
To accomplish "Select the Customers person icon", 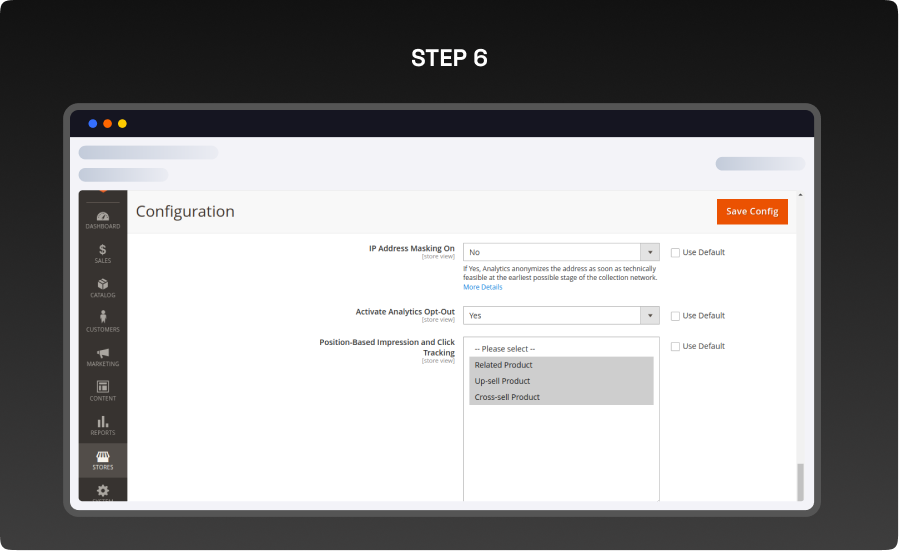I will pos(102,319).
